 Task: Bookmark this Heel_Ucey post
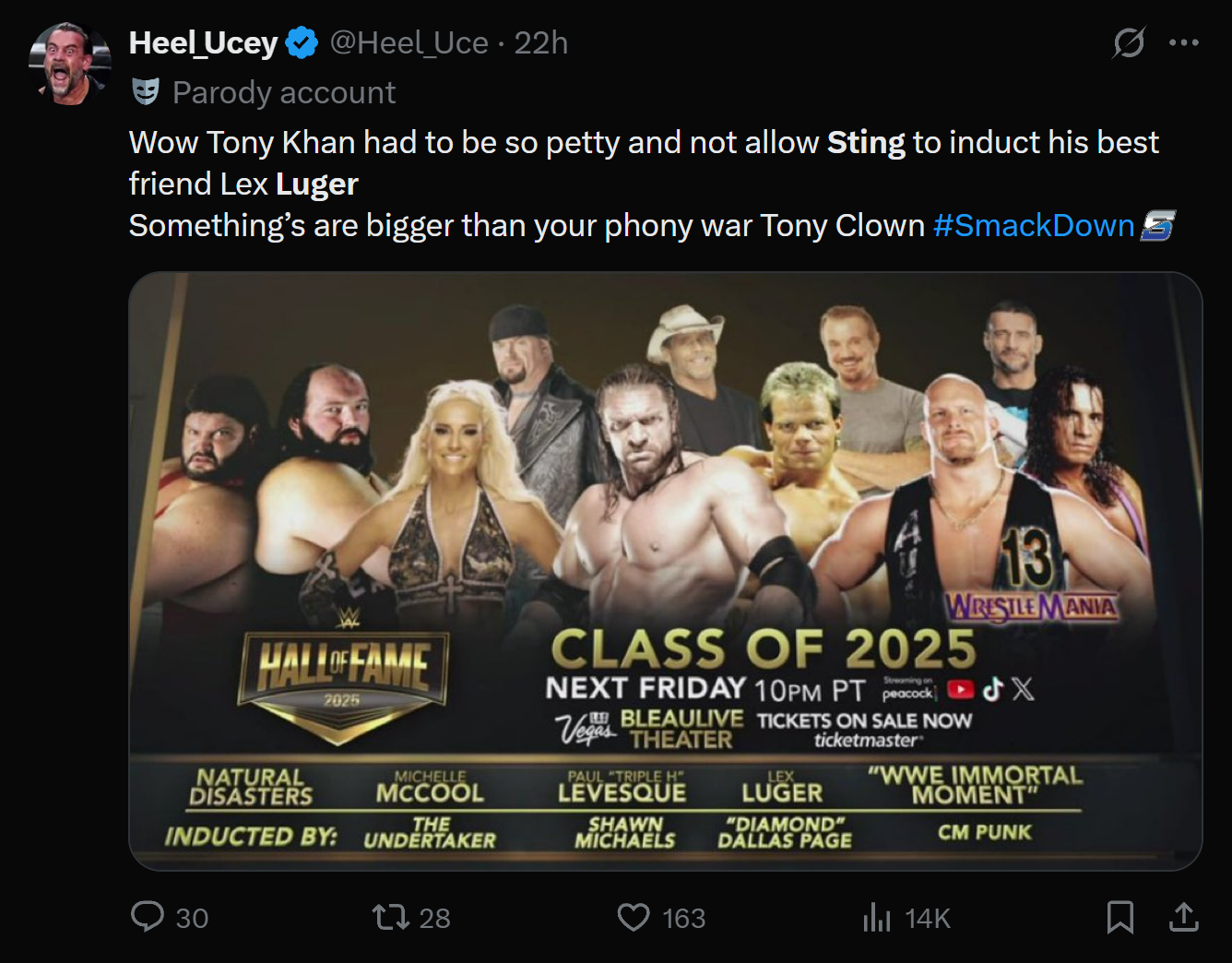click(1119, 917)
